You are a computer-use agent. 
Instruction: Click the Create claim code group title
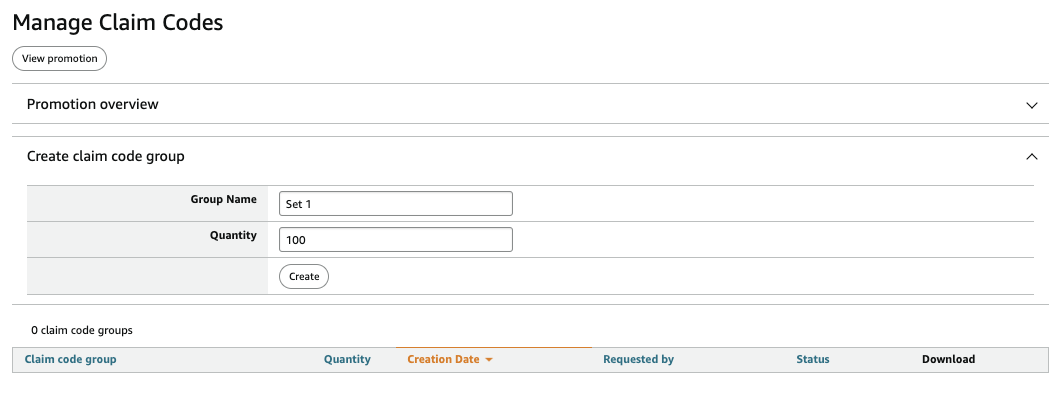point(105,156)
